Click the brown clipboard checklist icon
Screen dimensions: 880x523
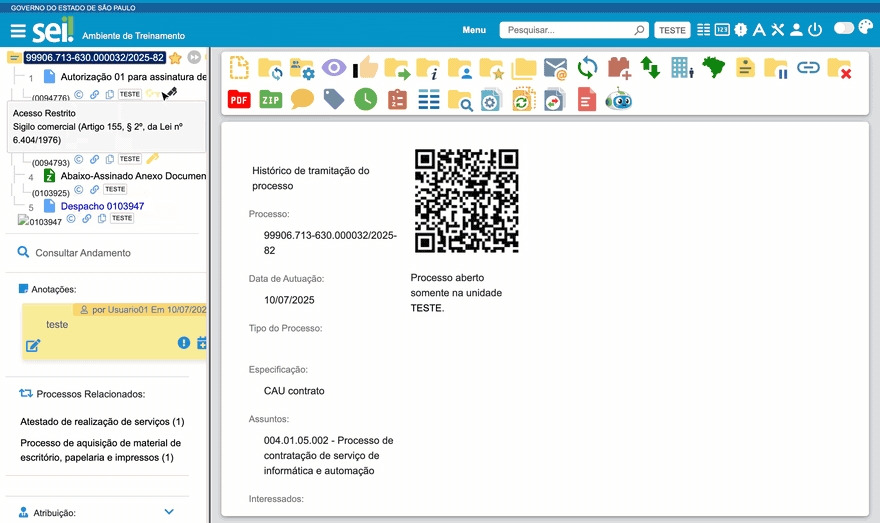[x=397, y=99]
